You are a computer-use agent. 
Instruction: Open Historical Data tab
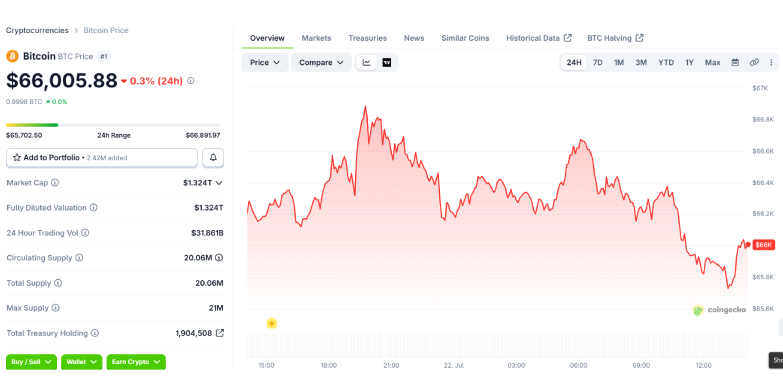[x=539, y=38]
